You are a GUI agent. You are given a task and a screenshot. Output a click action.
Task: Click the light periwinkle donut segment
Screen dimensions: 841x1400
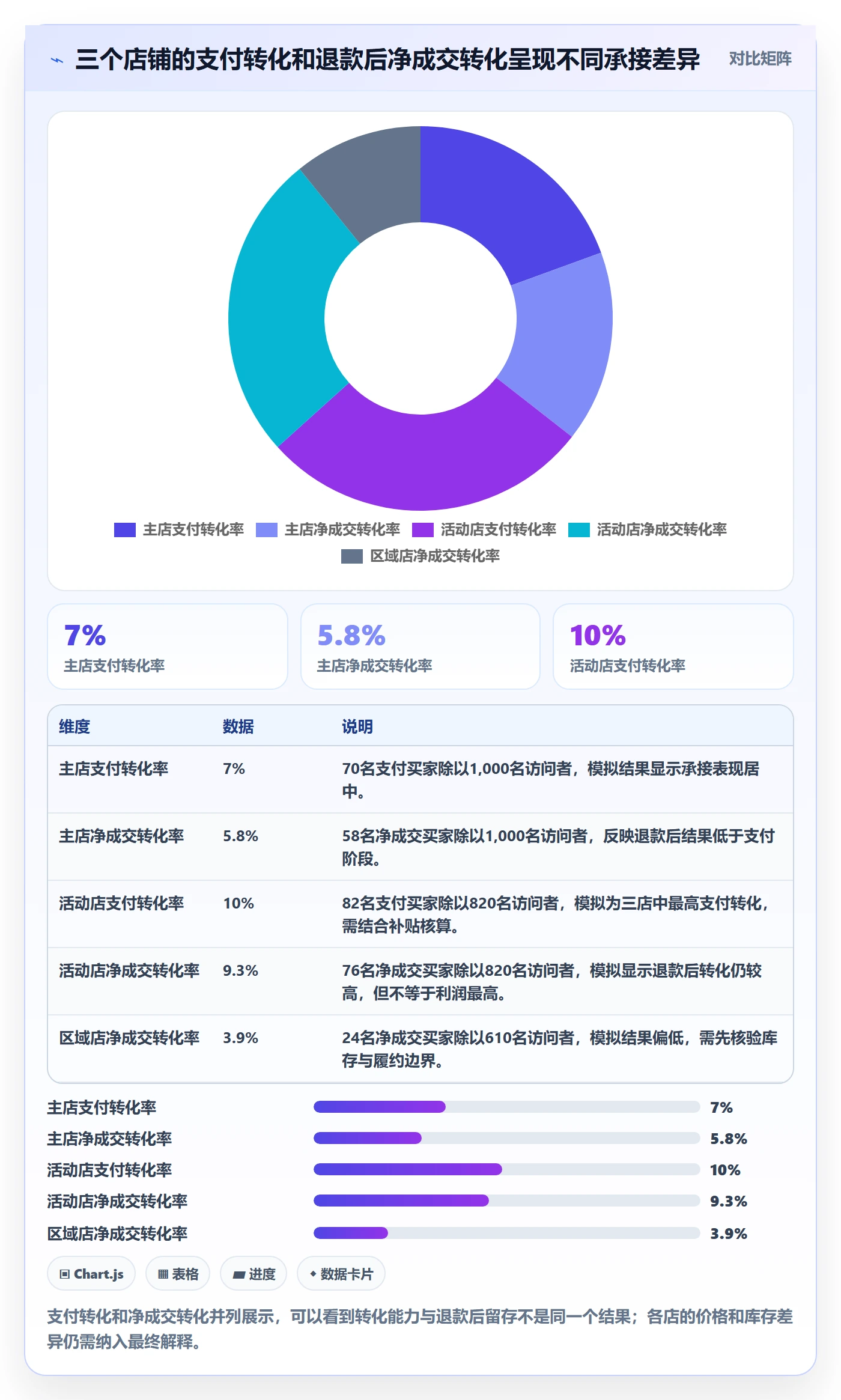pyautogui.click(x=562, y=339)
